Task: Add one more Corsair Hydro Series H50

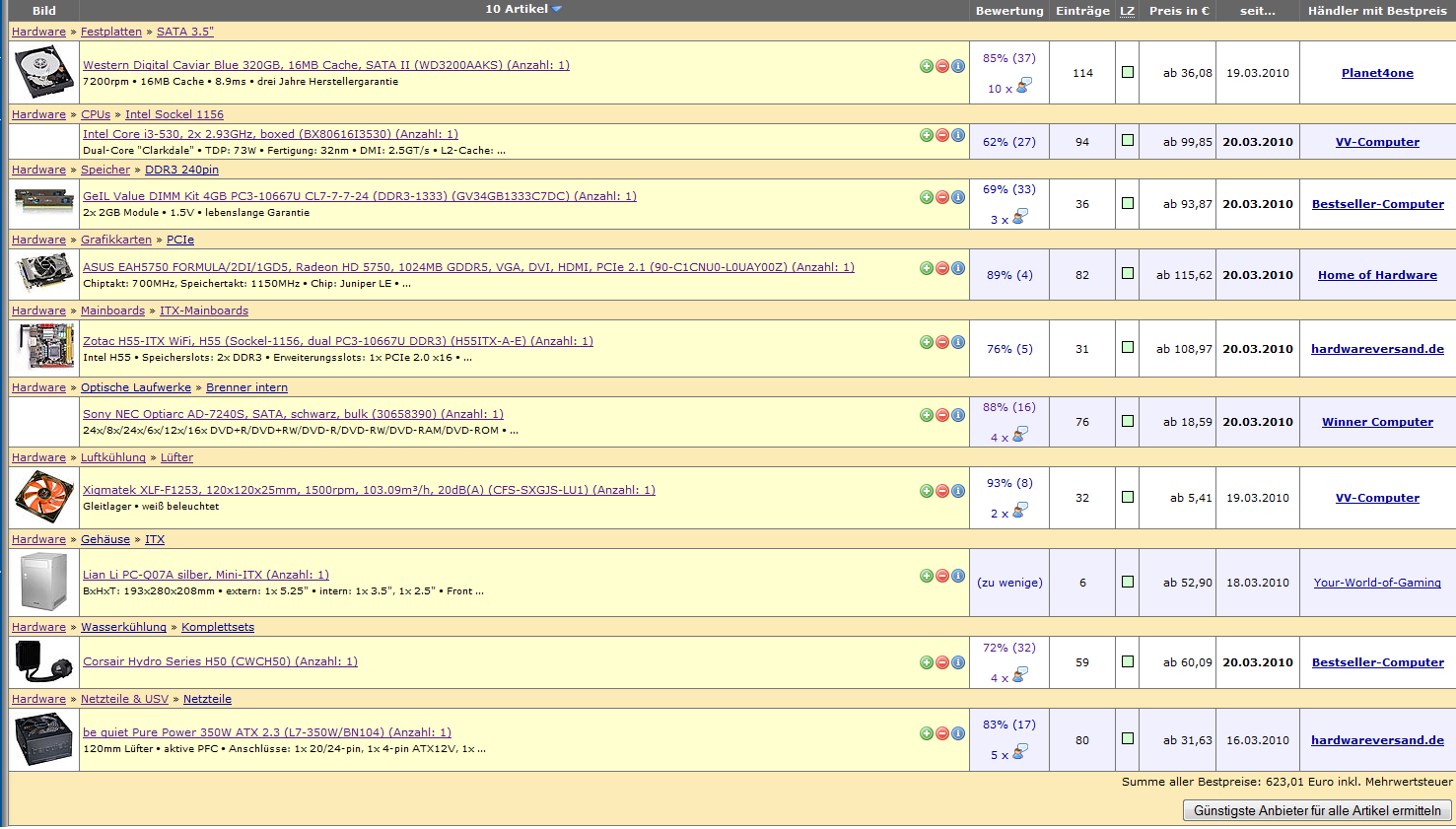Action: (927, 662)
